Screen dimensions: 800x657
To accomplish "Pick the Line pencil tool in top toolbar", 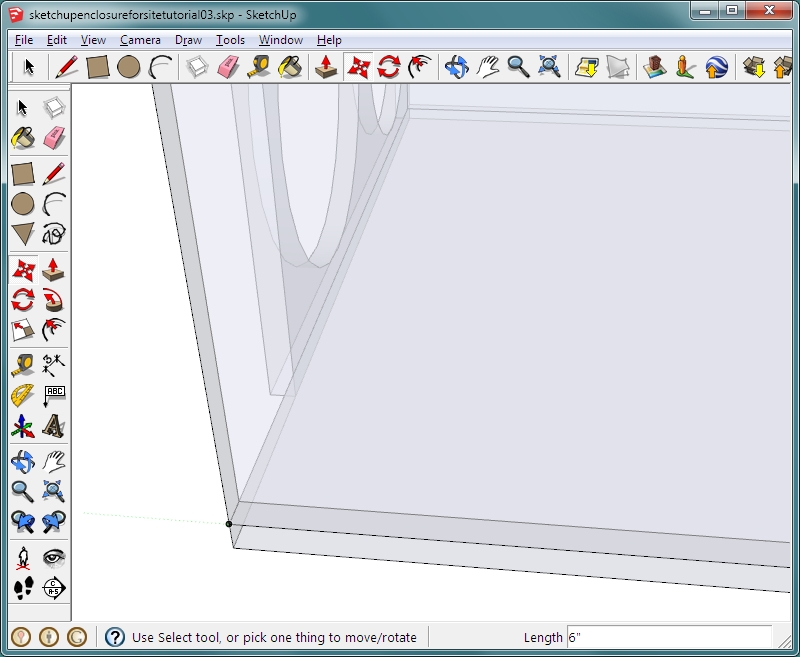I will coord(66,67).
